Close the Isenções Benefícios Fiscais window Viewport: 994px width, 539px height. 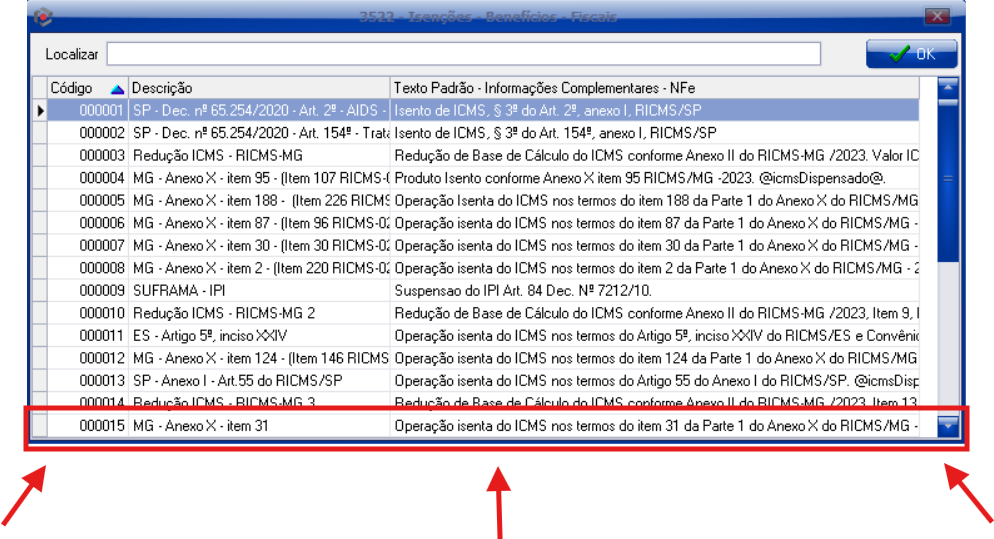click(937, 16)
